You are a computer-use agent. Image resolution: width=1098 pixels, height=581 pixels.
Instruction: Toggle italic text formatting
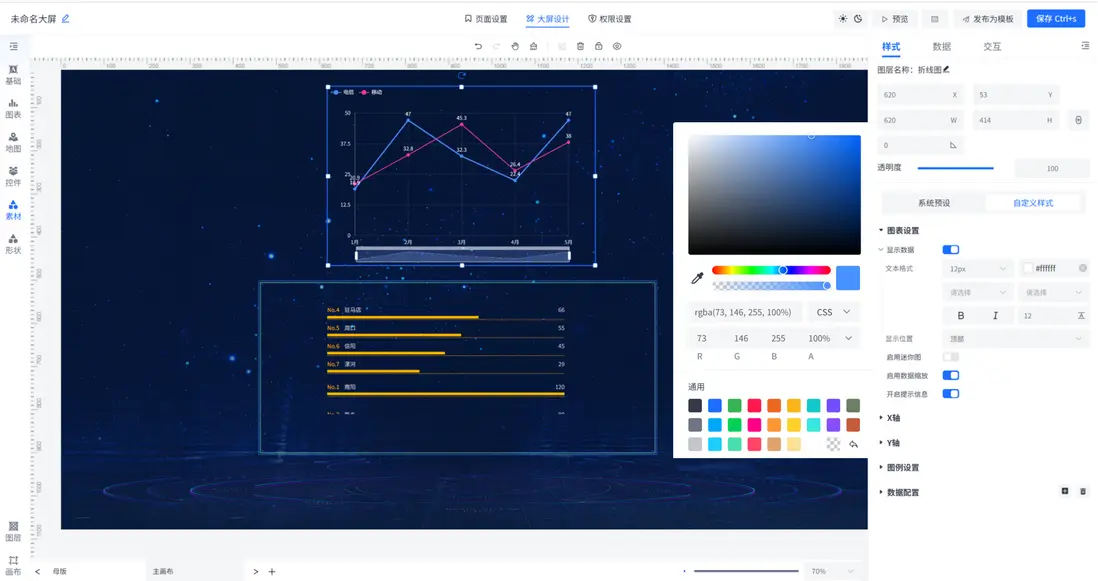tap(995, 316)
